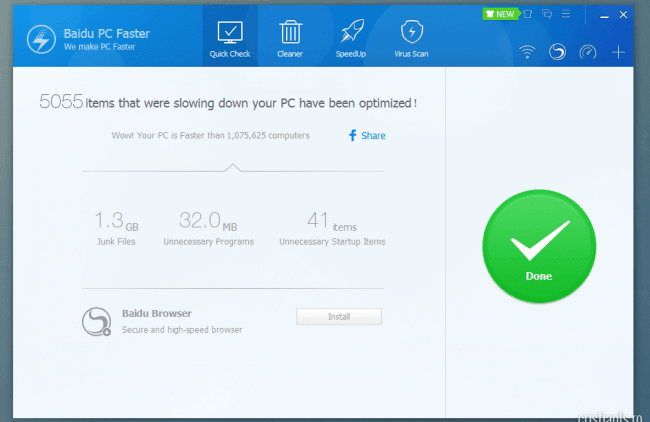Image resolution: width=650 pixels, height=422 pixels.
Task: Click the 'We make PC Faster' tagline
Action: 99,47
